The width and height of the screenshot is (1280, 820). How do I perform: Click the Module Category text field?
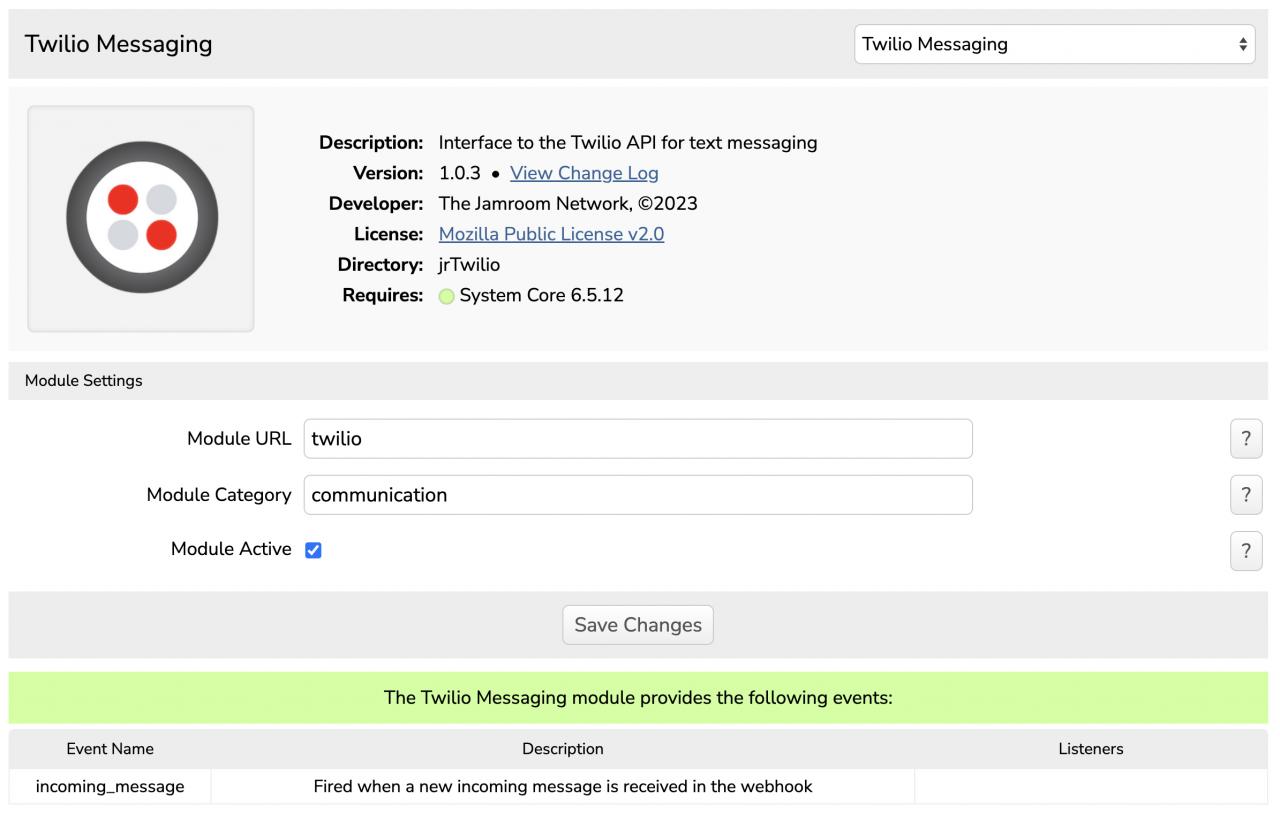tap(637, 495)
